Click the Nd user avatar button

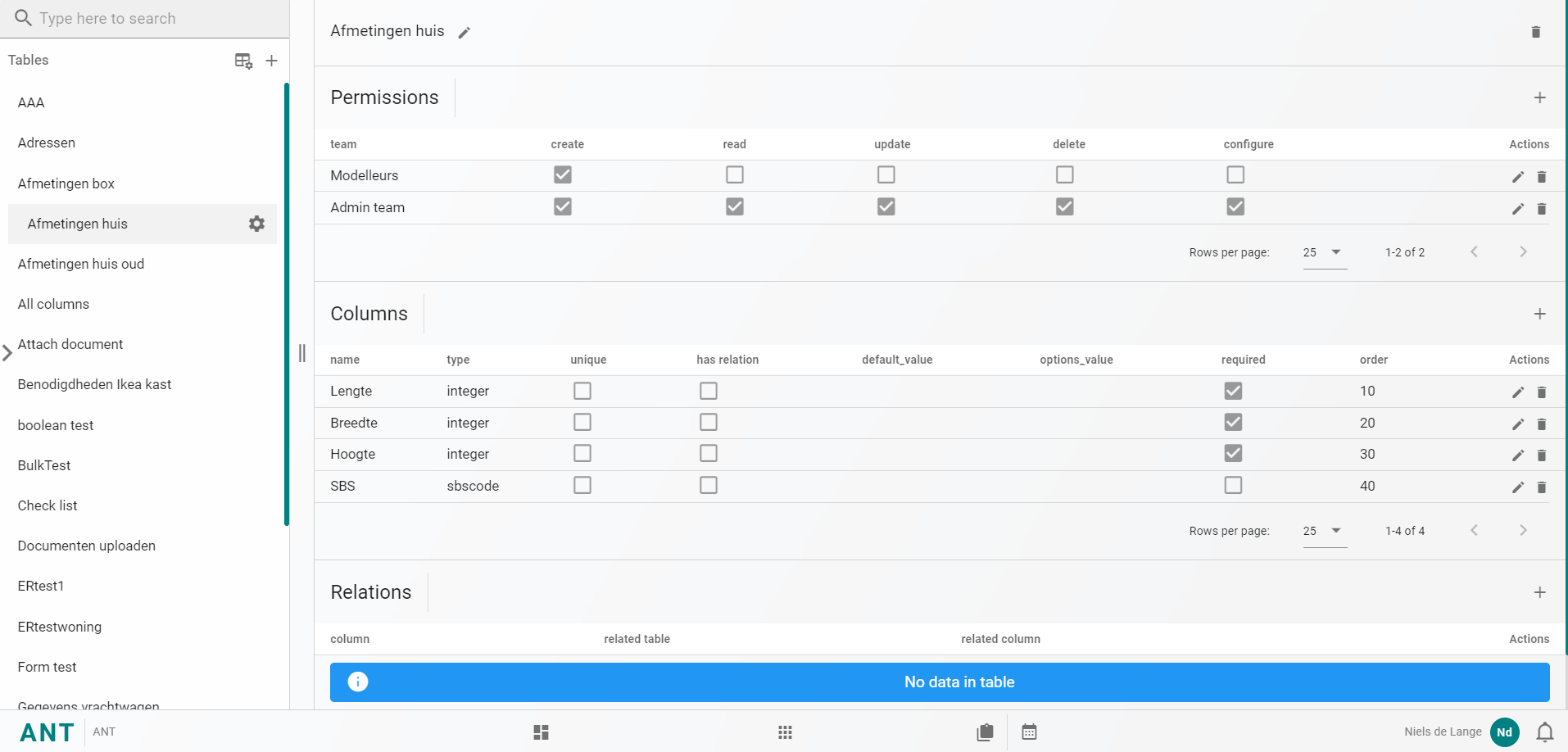point(1504,732)
